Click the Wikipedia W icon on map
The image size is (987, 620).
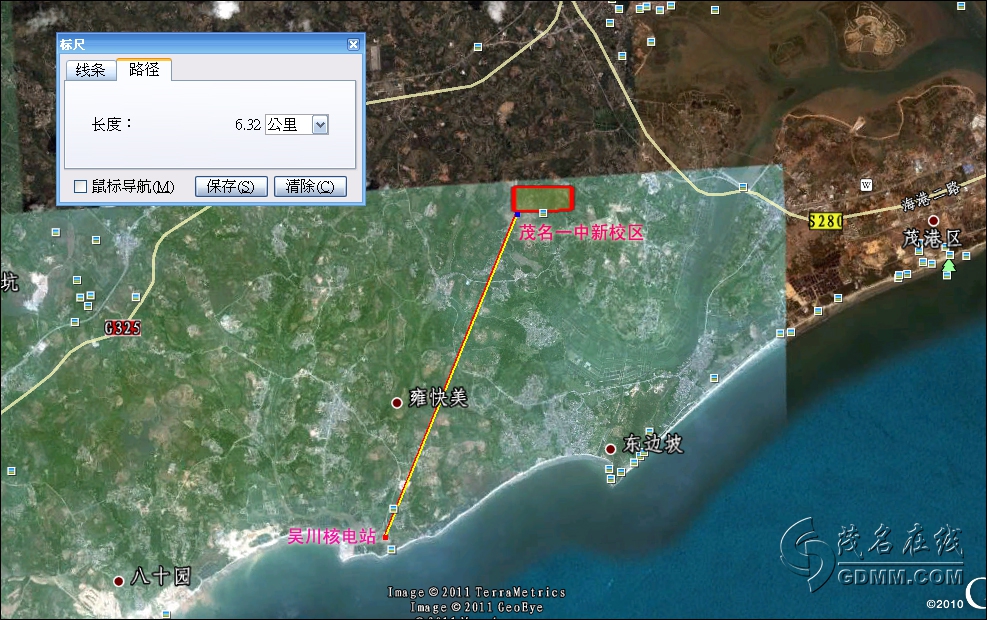pyautogui.click(x=867, y=185)
